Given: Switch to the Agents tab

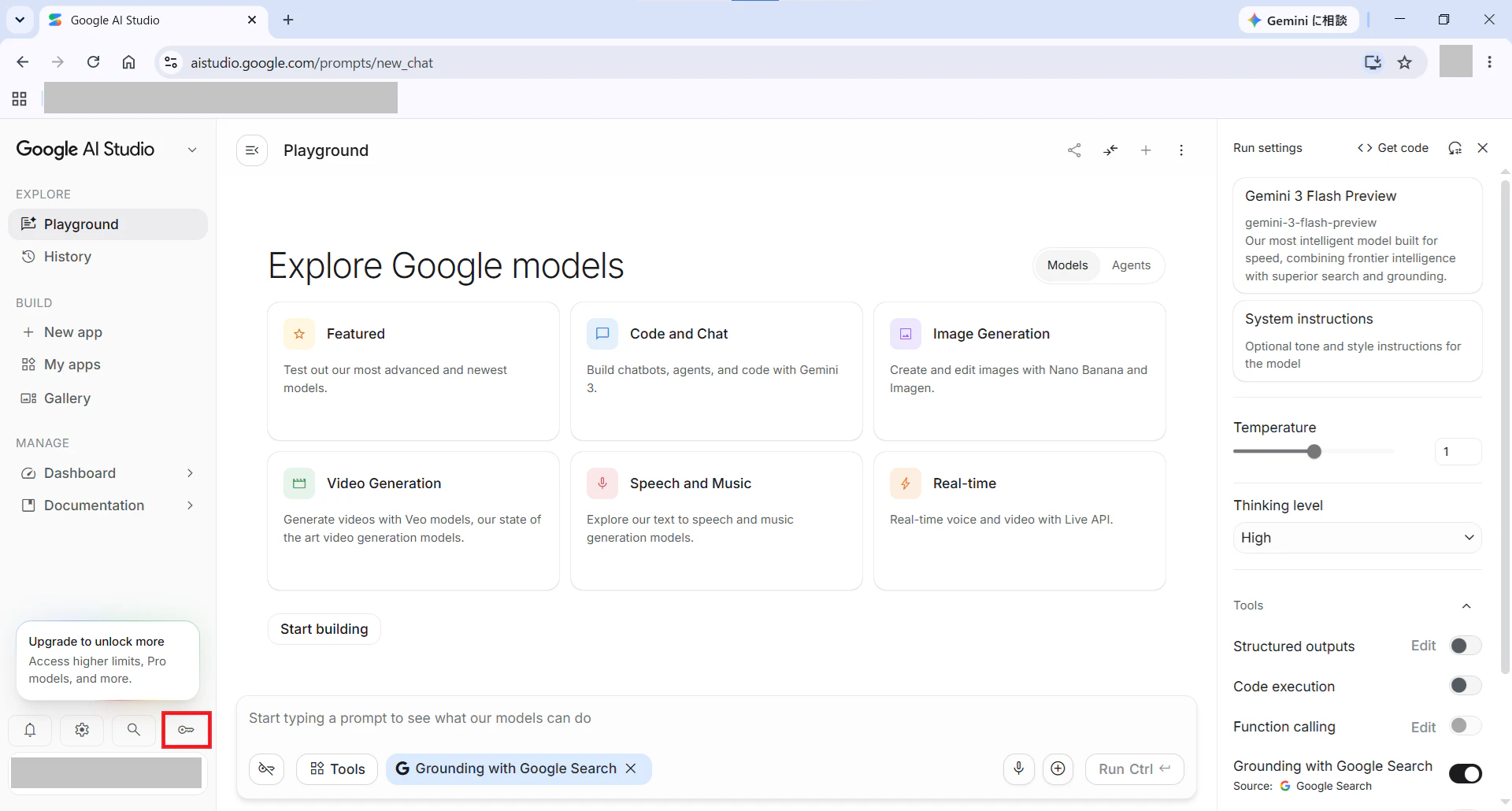Looking at the screenshot, I should click(x=1131, y=265).
